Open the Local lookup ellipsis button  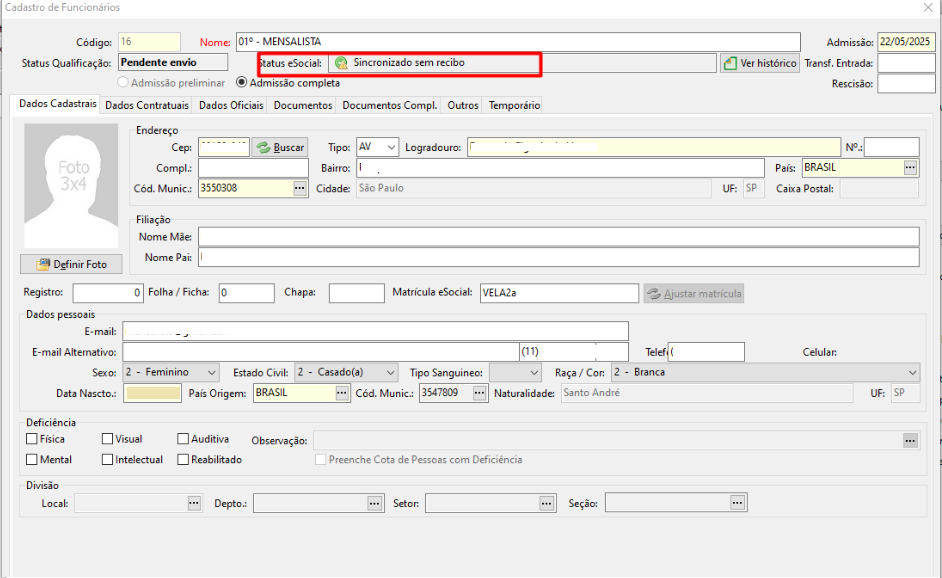point(193,503)
